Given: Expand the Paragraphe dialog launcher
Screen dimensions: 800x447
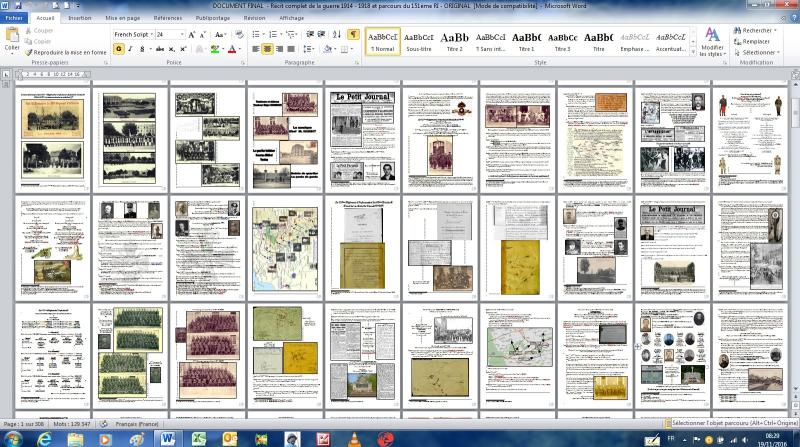Looking at the screenshot, I should pyautogui.click(x=357, y=63).
